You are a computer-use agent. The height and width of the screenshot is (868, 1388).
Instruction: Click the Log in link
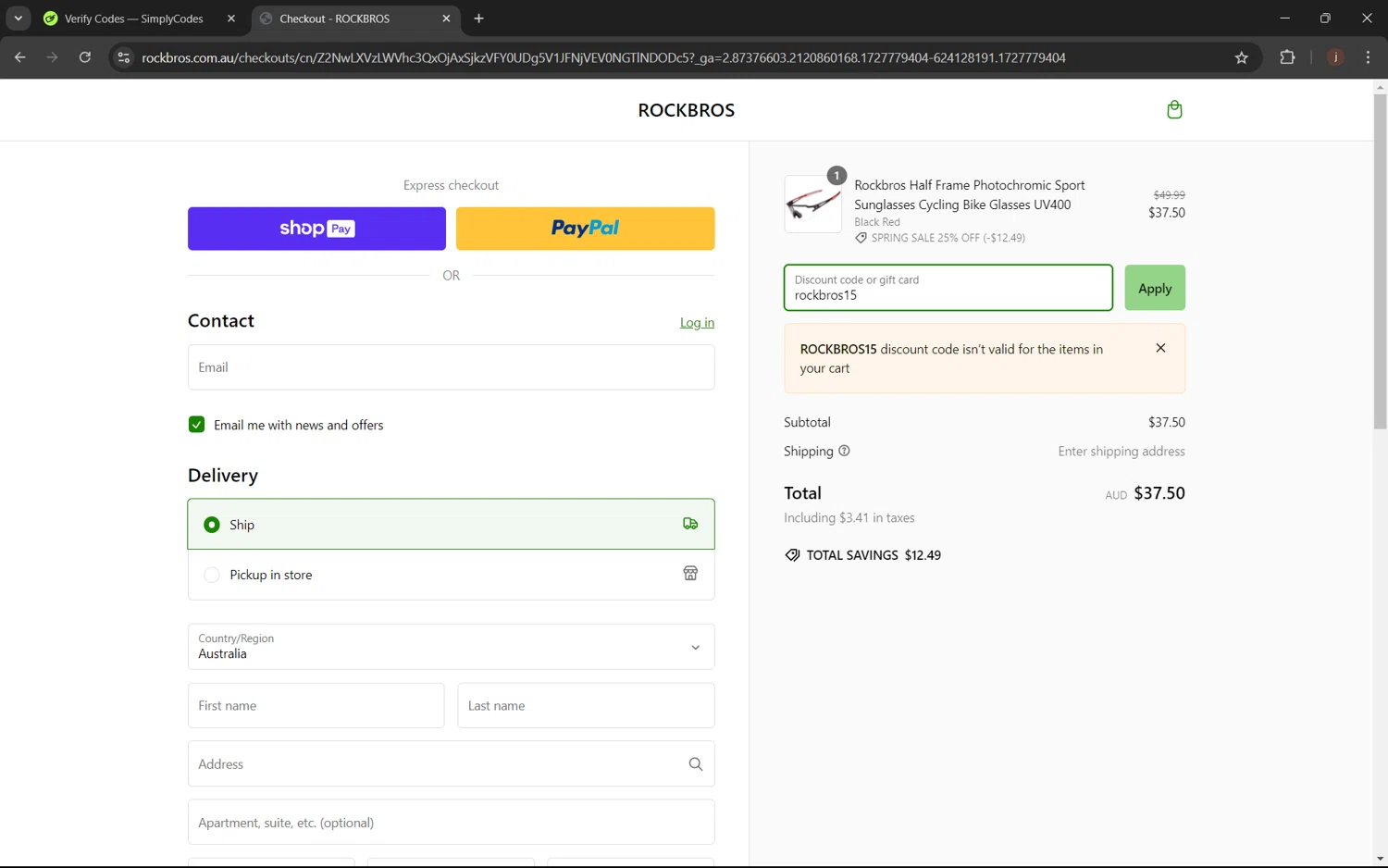point(697,323)
